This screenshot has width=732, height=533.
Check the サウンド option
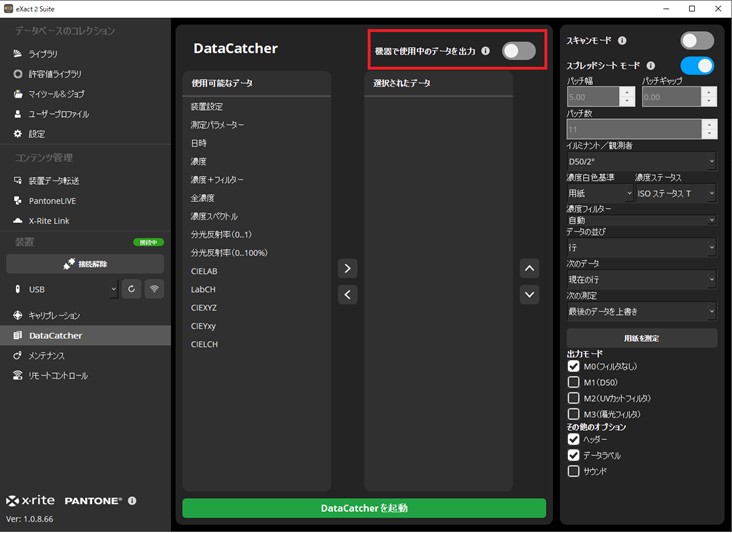pyautogui.click(x=573, y=471)
